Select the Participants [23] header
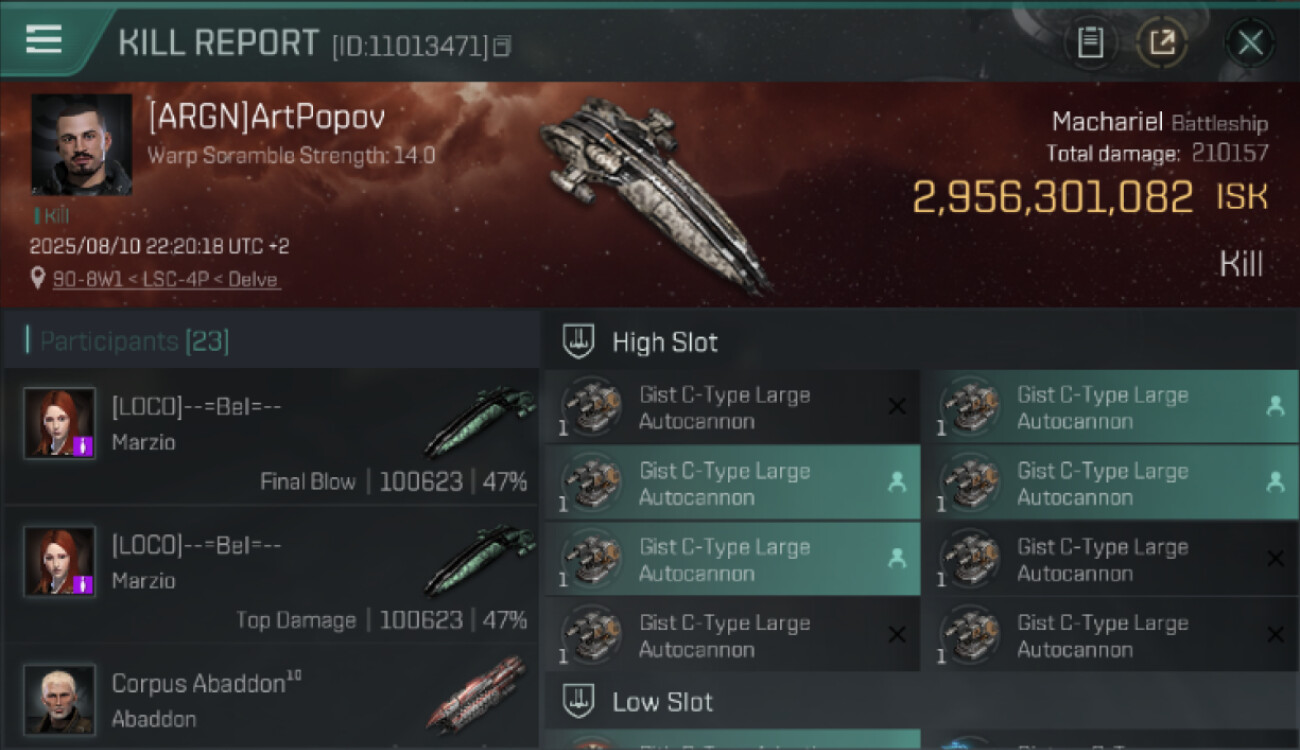The image size is (1300, 750). [134, 342]
